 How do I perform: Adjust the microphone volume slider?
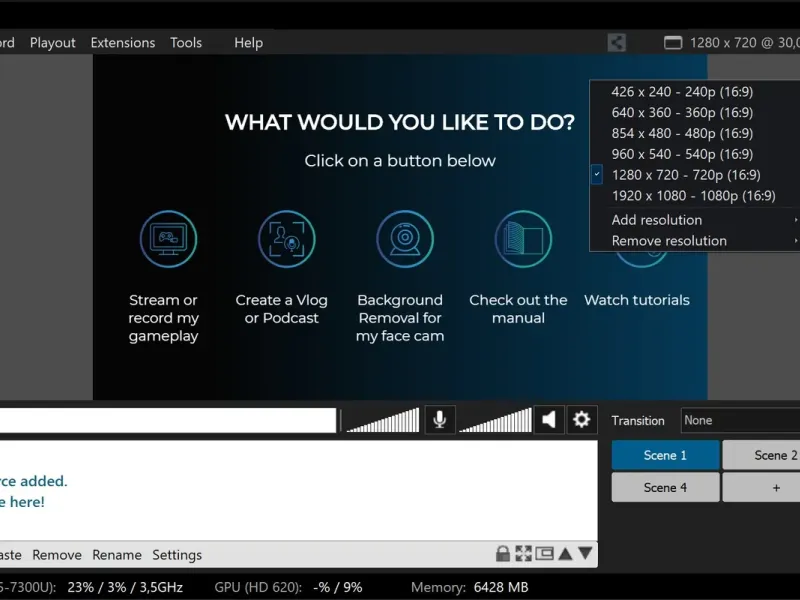[383, 420]
